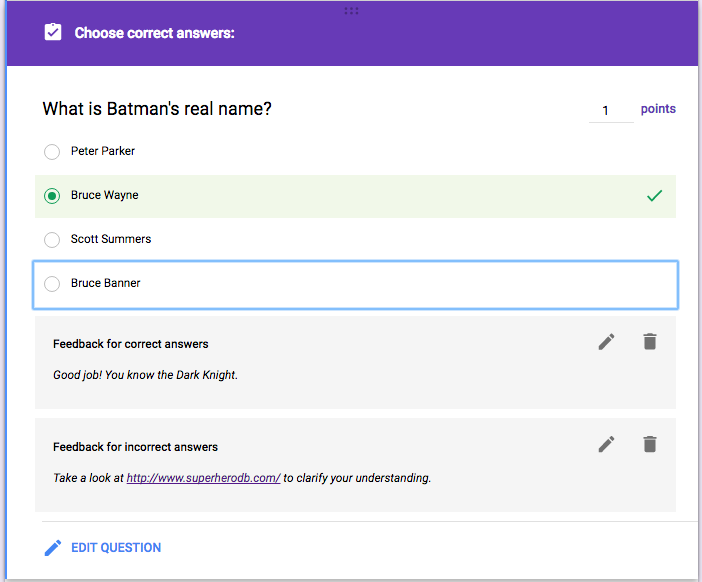702x582 pixels.
Task: Open the superherodb.com link
Action: coord(203,478)
